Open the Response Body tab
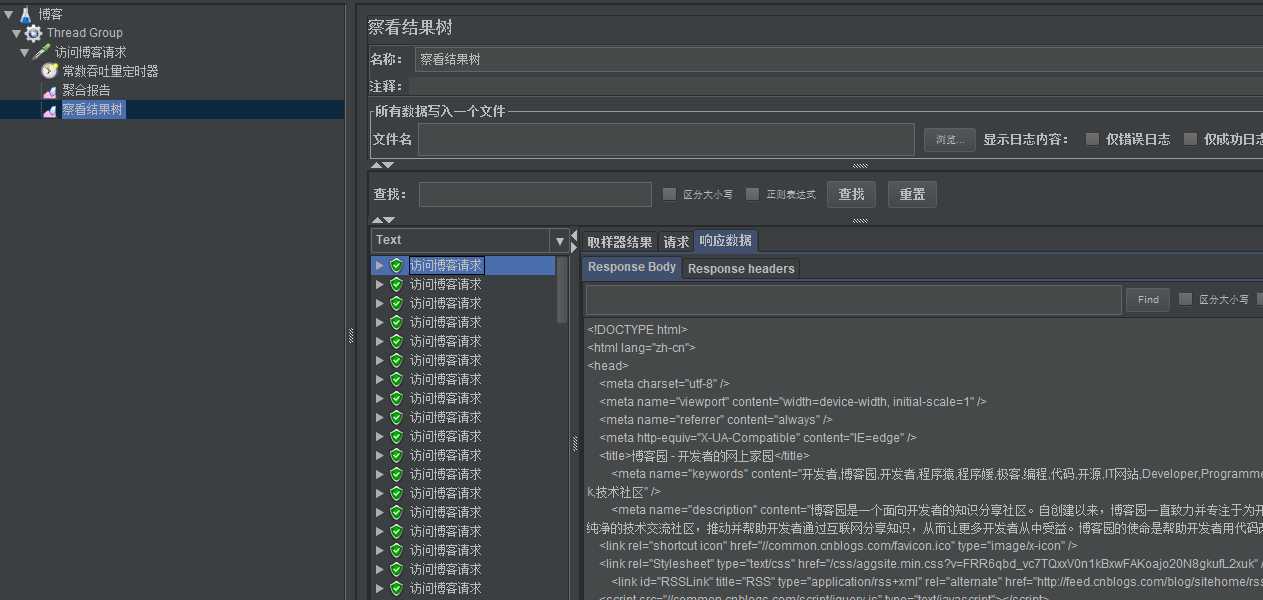The image size is (1263, 600). [x=632, y=267]
